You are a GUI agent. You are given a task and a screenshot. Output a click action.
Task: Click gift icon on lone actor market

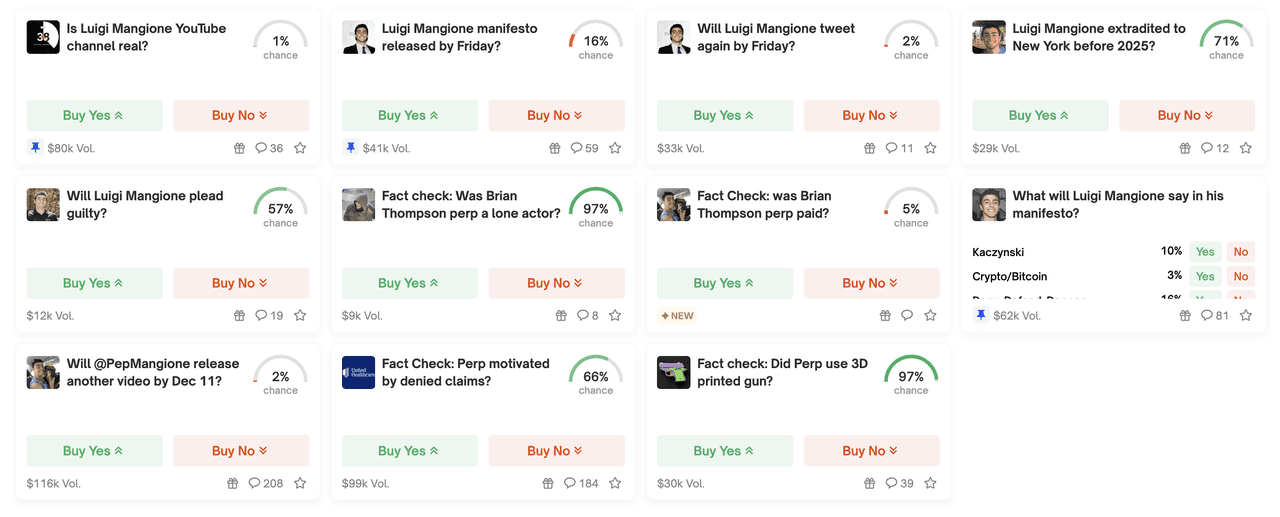click(561, 316)
